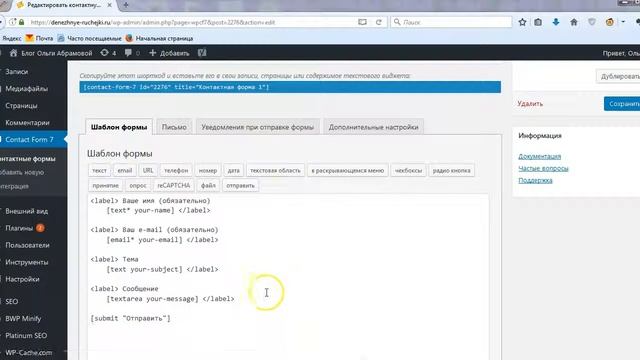
Task: Click the padlock site security icon
Action: click(21, 22)
